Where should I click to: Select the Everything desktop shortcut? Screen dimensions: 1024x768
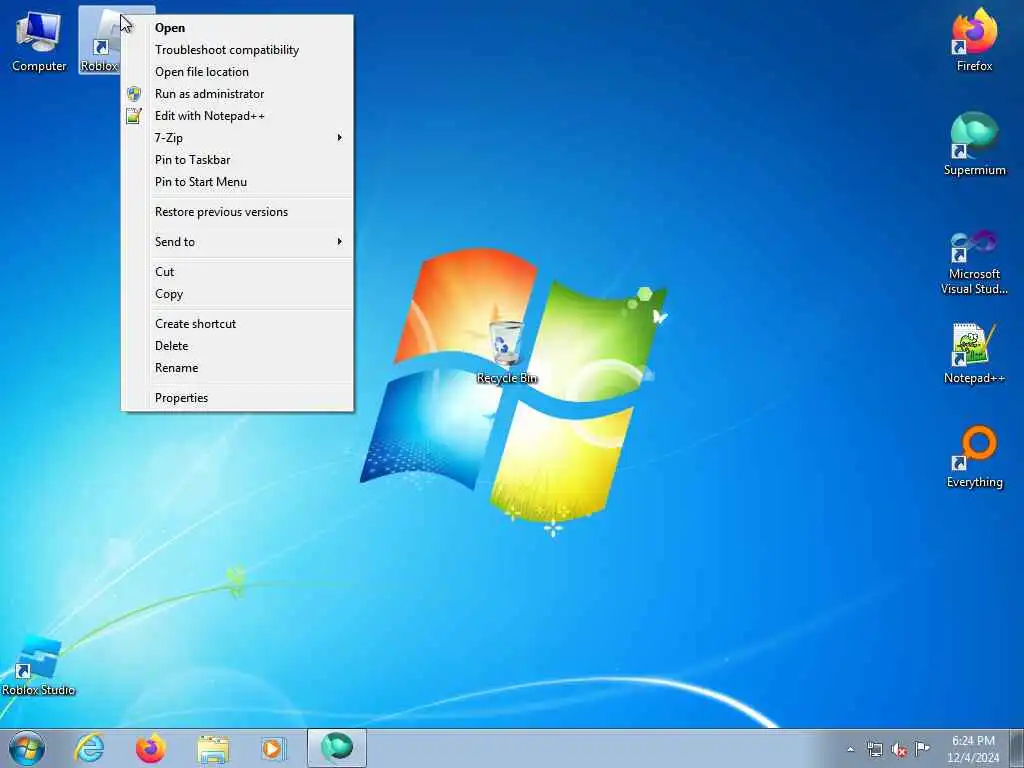point(974,457)
